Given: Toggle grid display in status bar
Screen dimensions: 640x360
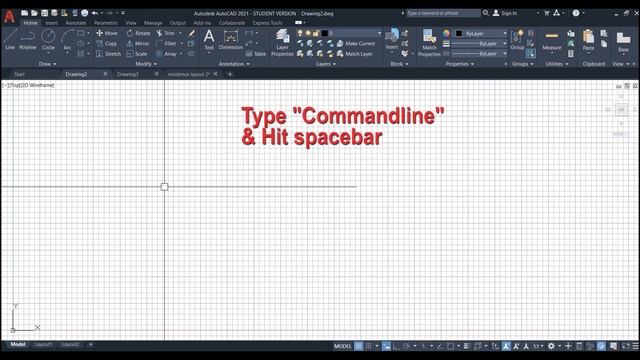Looking at the screenshot, I should [358, 346].
